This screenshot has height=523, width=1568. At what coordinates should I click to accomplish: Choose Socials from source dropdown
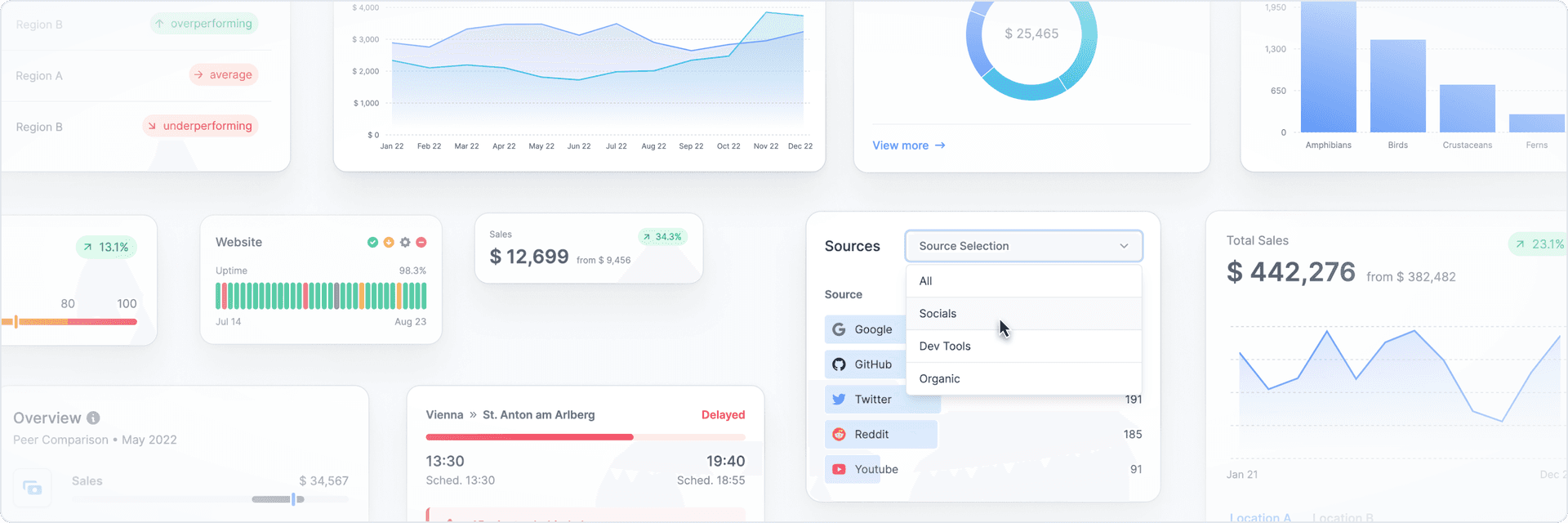tap(1023, 314)
